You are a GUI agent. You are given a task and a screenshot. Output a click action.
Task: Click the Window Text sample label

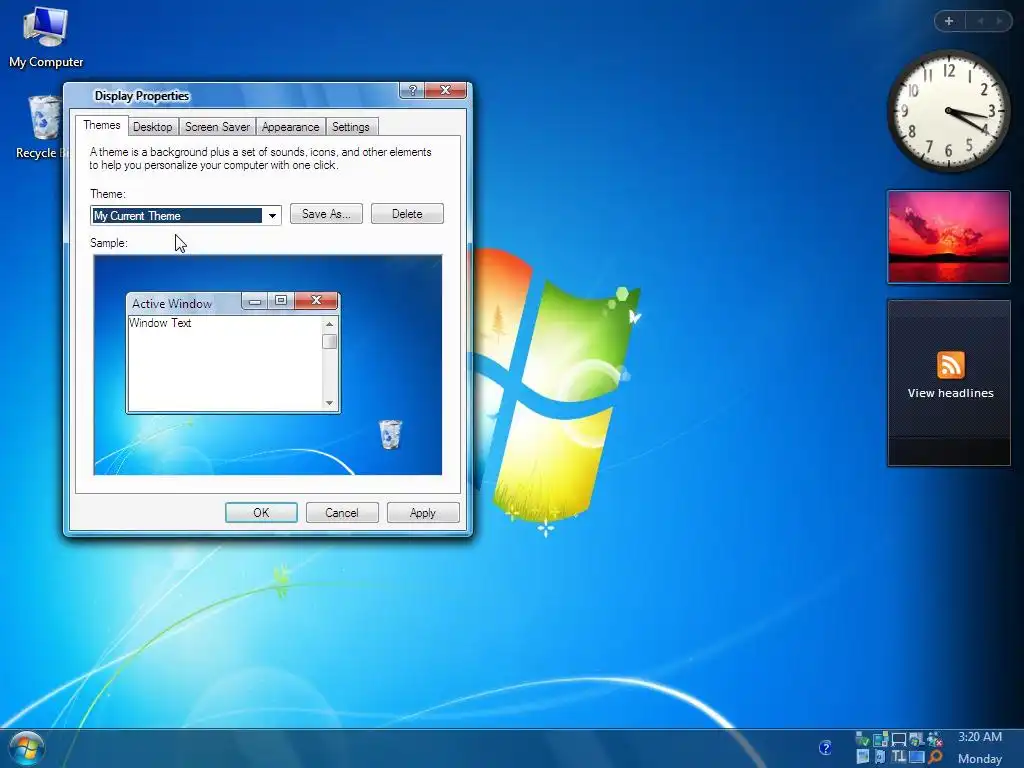(160, 323)
